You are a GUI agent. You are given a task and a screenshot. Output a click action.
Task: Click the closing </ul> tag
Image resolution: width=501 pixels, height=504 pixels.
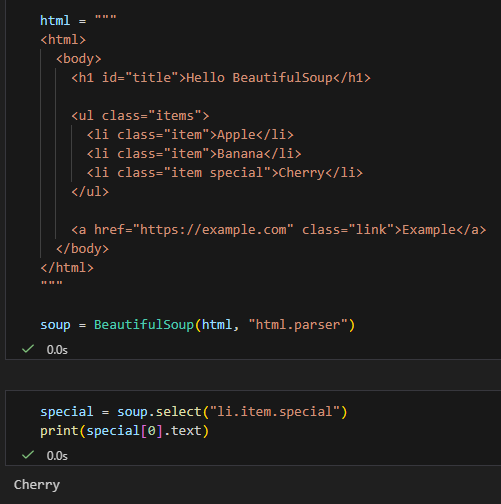(x=90, y=192)
